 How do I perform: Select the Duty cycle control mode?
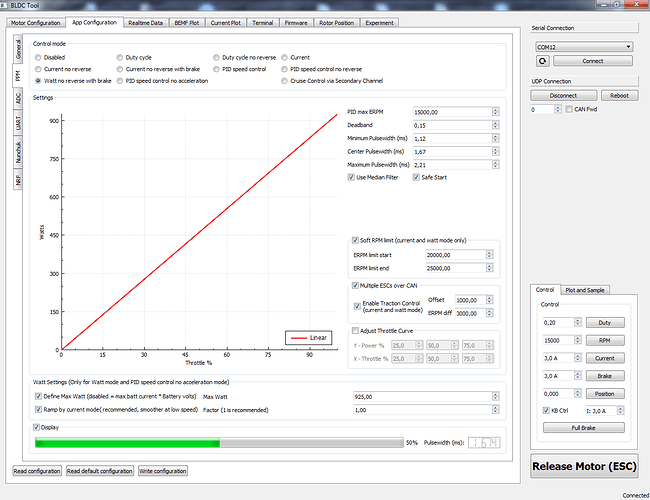point(119,58)
